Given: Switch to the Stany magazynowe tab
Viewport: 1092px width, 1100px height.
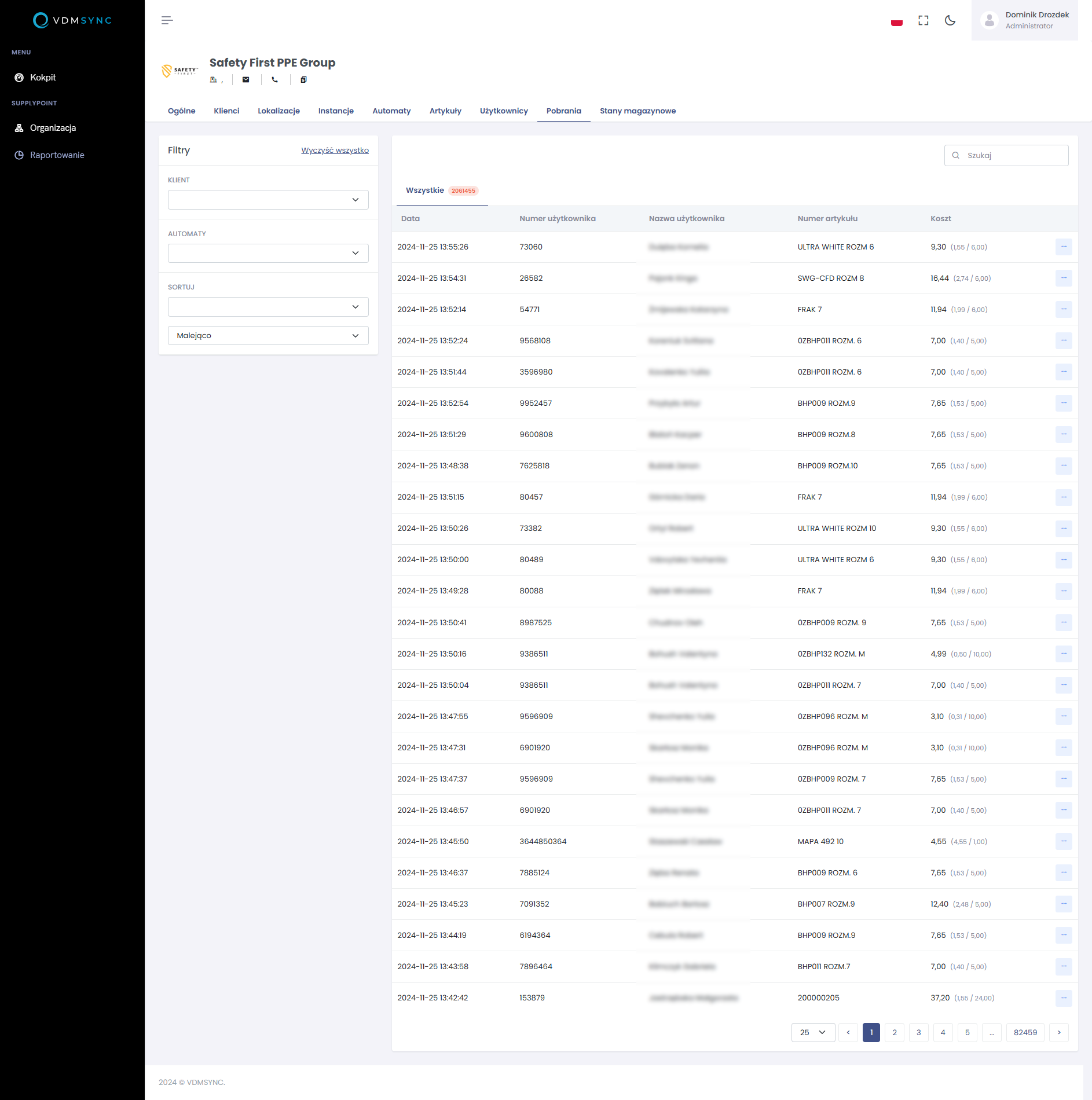Looking at the screenshot, I should [637, 111].
